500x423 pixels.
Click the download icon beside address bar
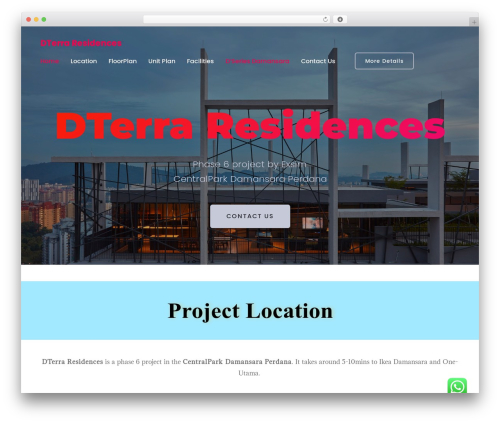[x=340, y=19]
